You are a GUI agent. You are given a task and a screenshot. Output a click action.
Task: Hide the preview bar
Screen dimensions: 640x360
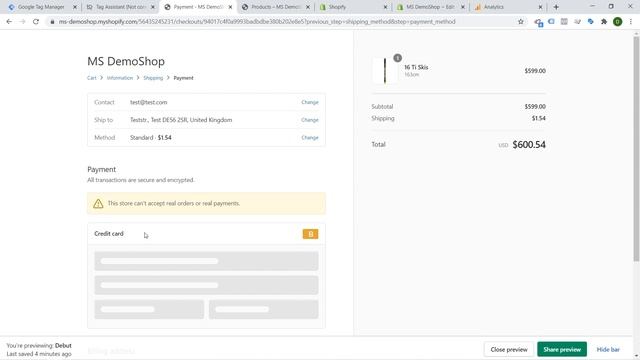pos(608,349)
